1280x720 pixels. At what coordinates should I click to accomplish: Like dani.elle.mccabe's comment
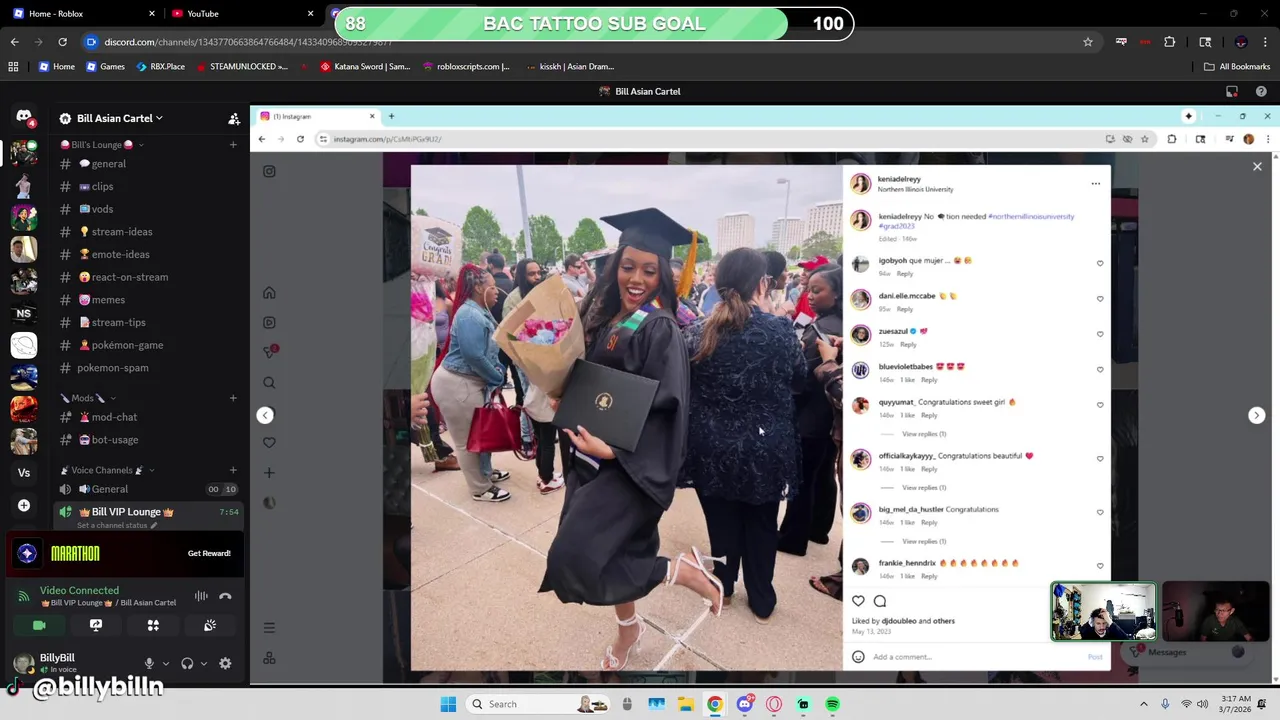[1100, 299]
